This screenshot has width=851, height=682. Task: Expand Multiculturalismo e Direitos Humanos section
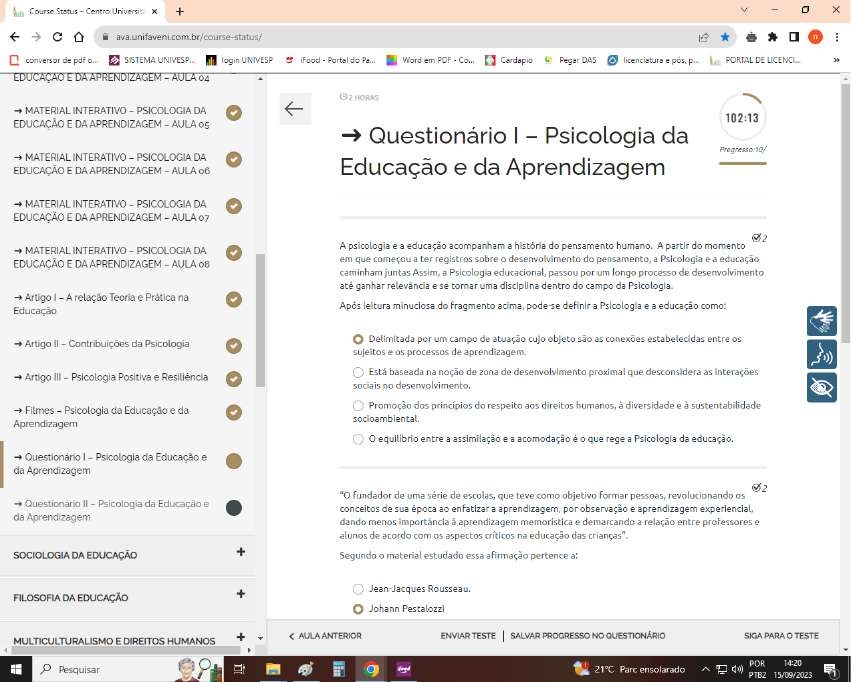[x=241, y=637]
